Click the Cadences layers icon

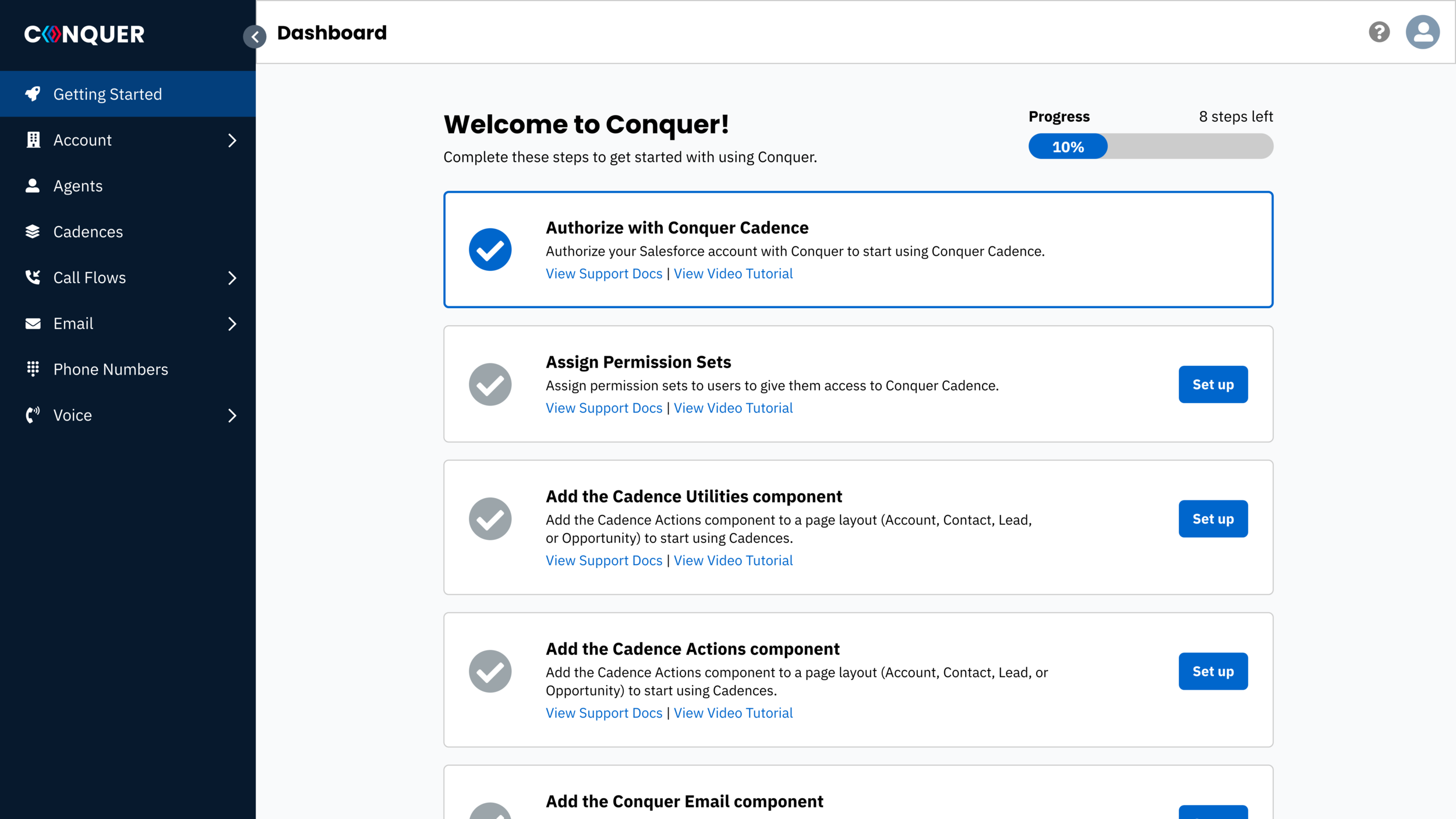[33, 232]
